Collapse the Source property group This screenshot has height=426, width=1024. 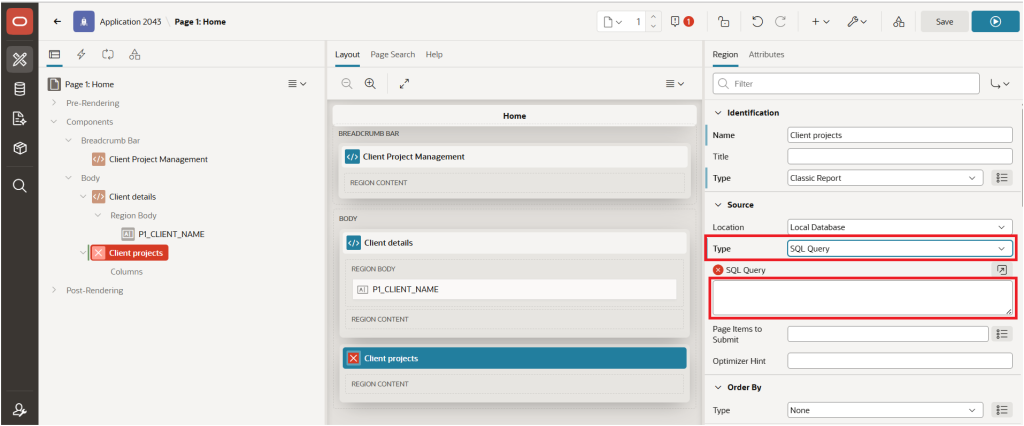point(718,205)
